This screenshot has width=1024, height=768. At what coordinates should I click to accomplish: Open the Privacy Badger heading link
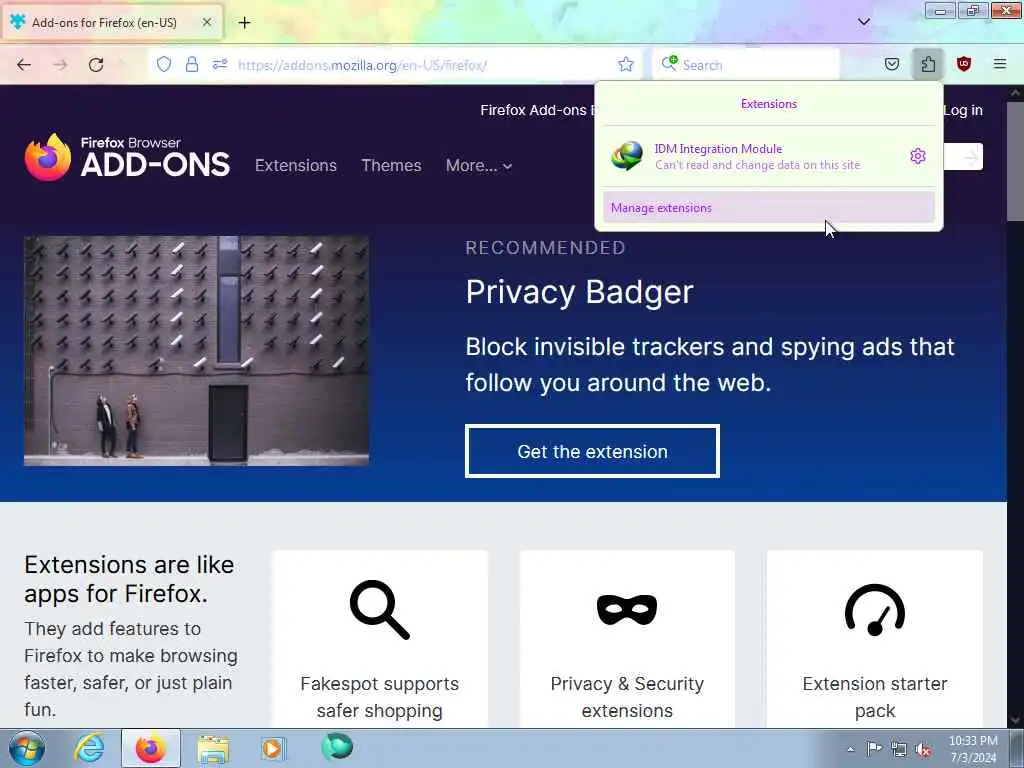(579, 292)
